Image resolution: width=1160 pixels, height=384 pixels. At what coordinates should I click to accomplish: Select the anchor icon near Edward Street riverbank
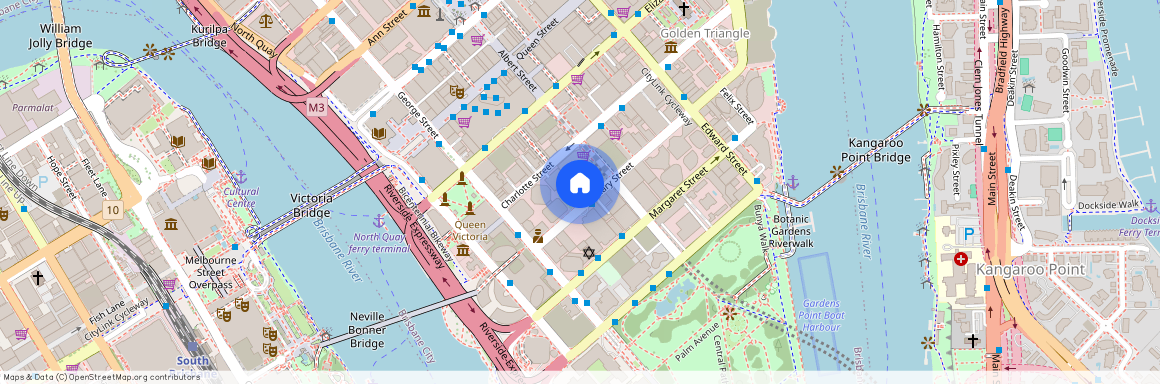(792, 181)
